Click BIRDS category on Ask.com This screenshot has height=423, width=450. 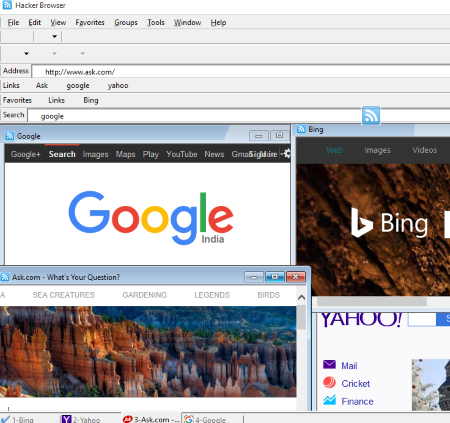[268, 295]
